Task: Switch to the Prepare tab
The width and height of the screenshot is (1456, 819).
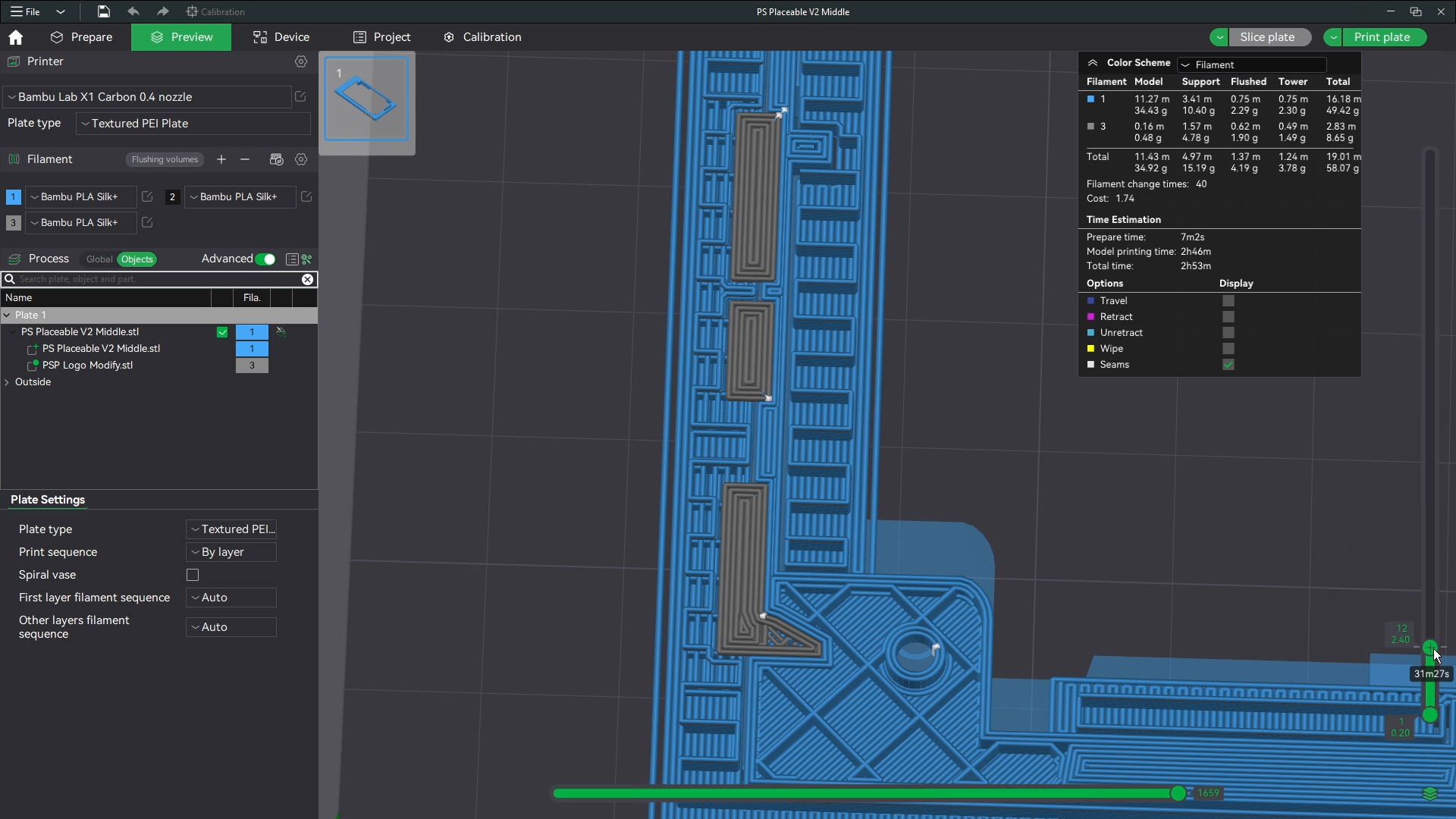Action: [81, 37]
